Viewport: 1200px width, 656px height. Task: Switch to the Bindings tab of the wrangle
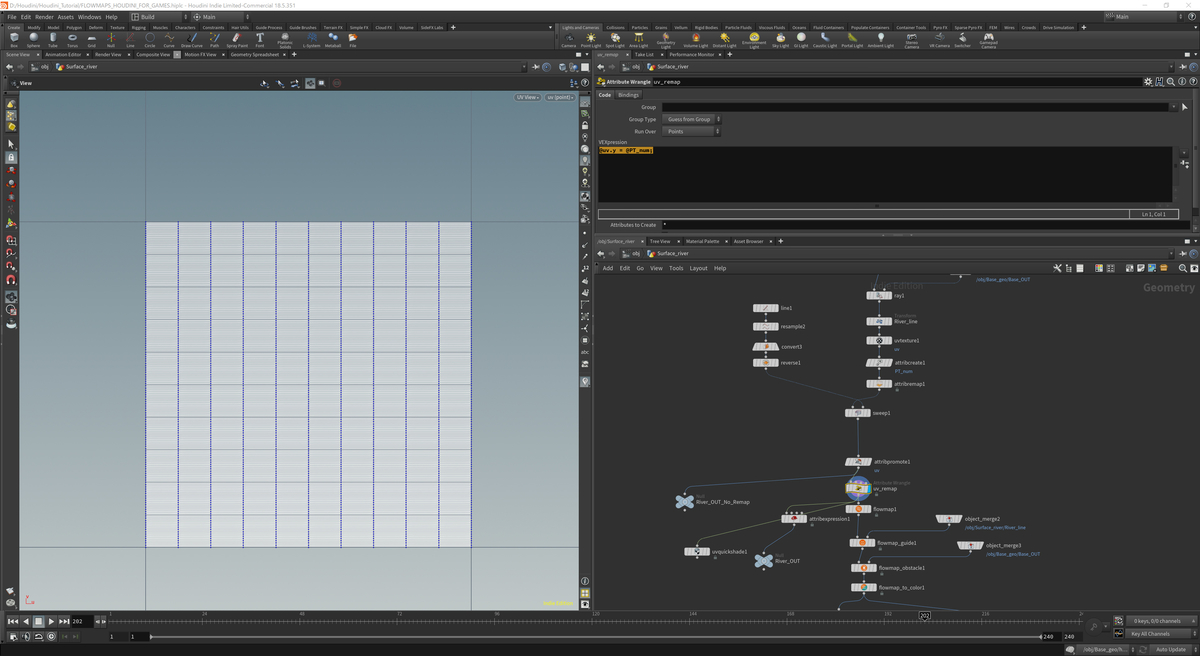tap(629, 94)
